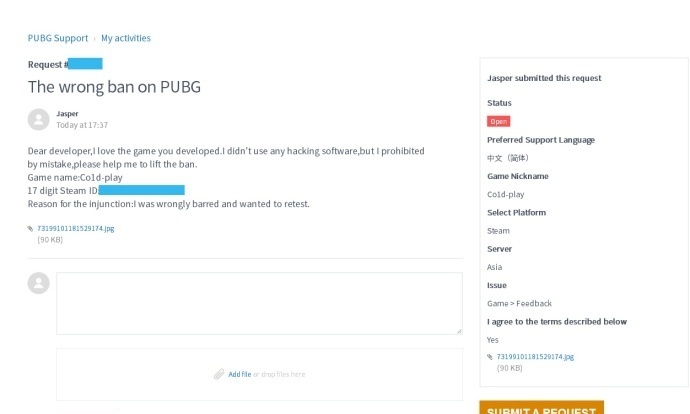690x414 pixels.
Task: Click Jasper's avatar icon on the post
Action: [x=38, y=120]
